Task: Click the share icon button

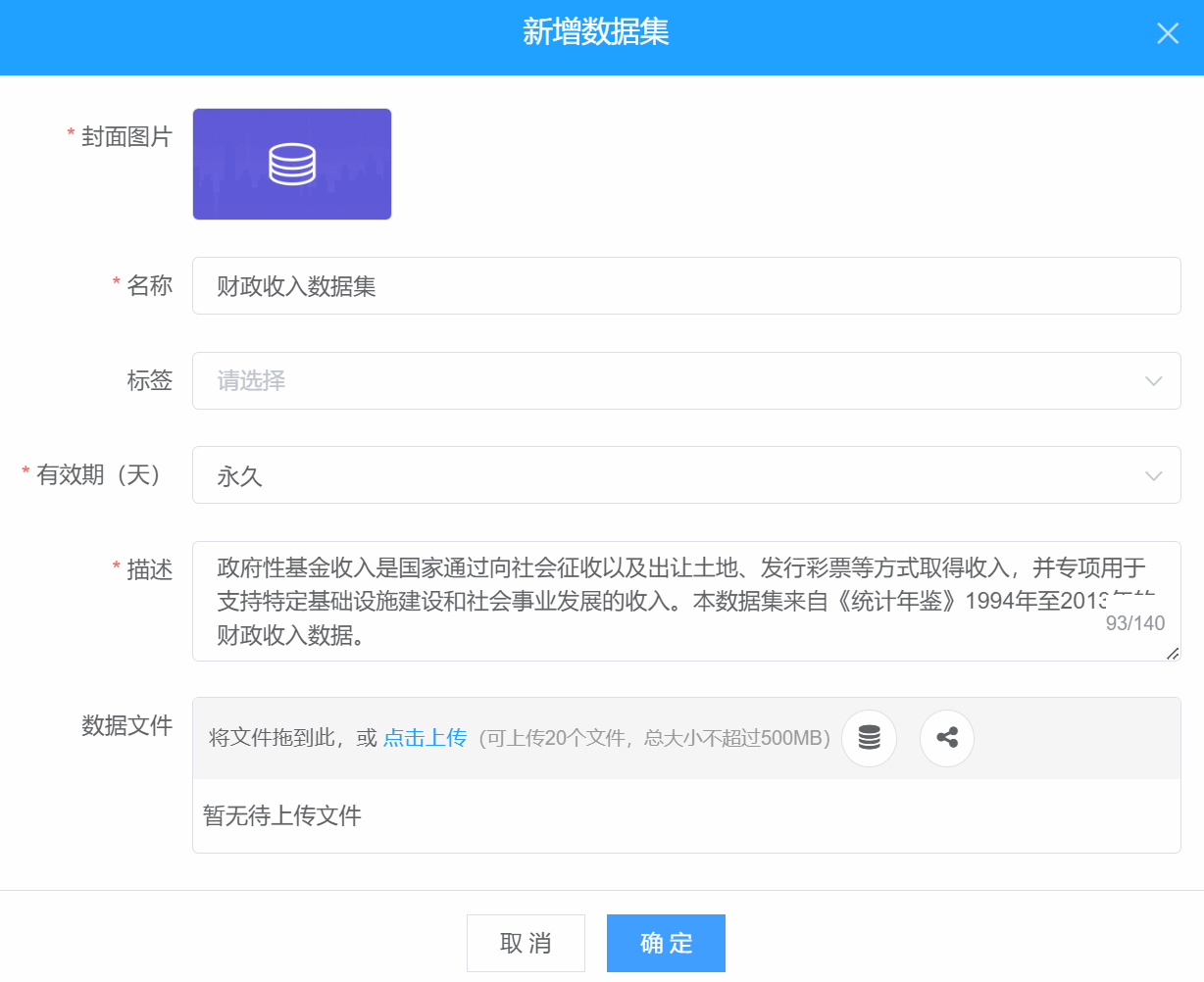Action: pos(947,738)
